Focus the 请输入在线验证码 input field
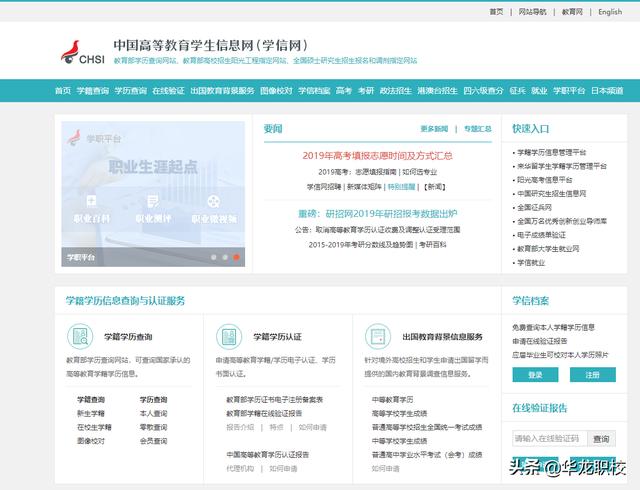 pos(549,439)
